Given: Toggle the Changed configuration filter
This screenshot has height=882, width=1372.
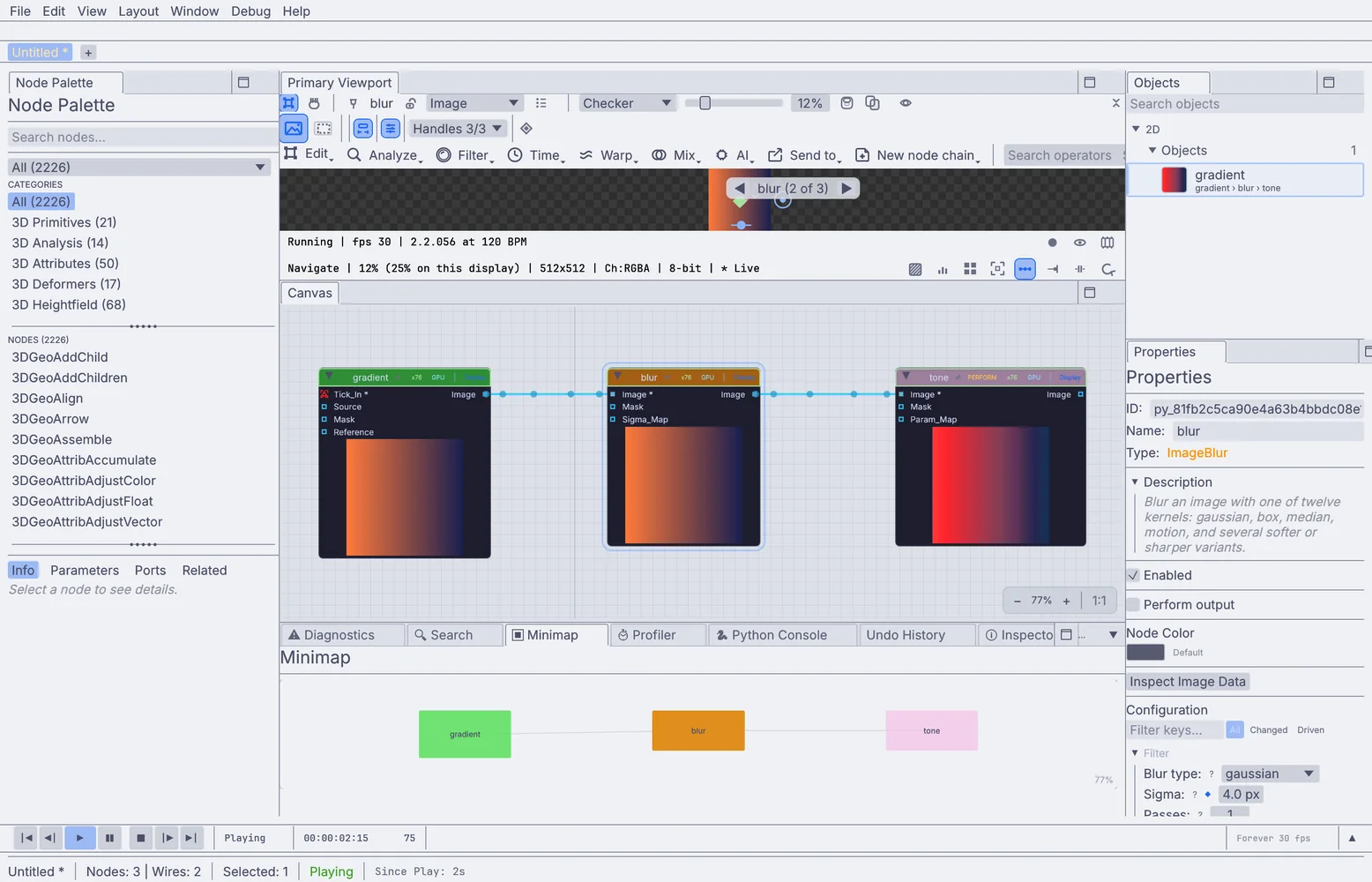Looking at the screenshot, I should [1269, 730].
